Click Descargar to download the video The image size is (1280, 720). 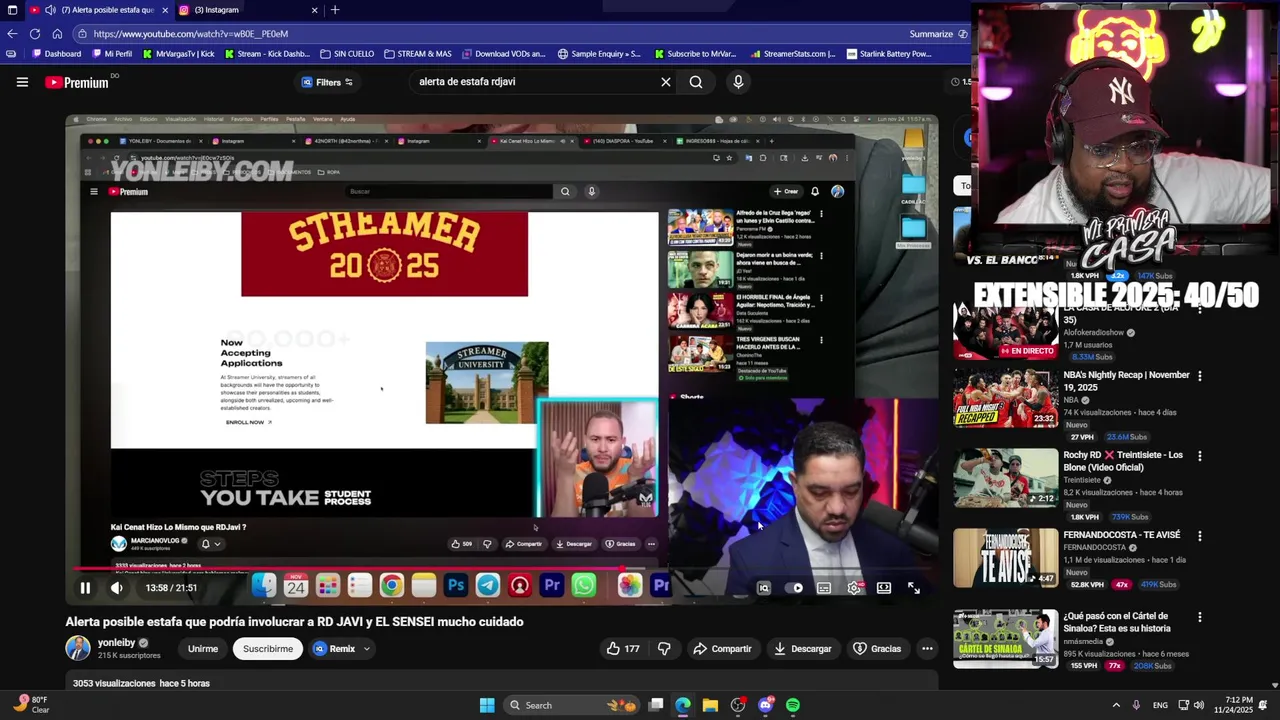pos(803,649)
